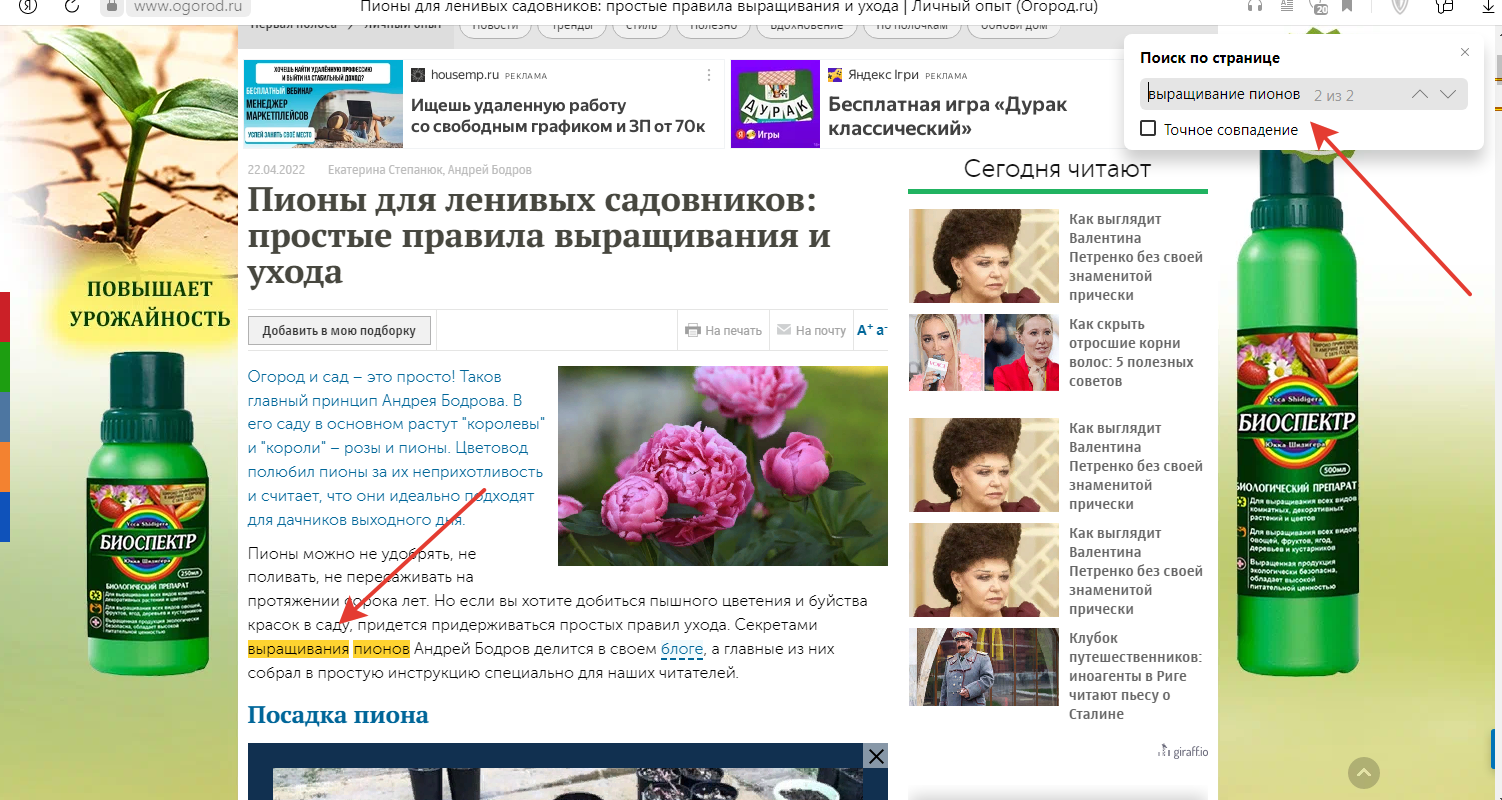Close the video ad with the X button
The image size is (1502, 800).
click(876, 757)
